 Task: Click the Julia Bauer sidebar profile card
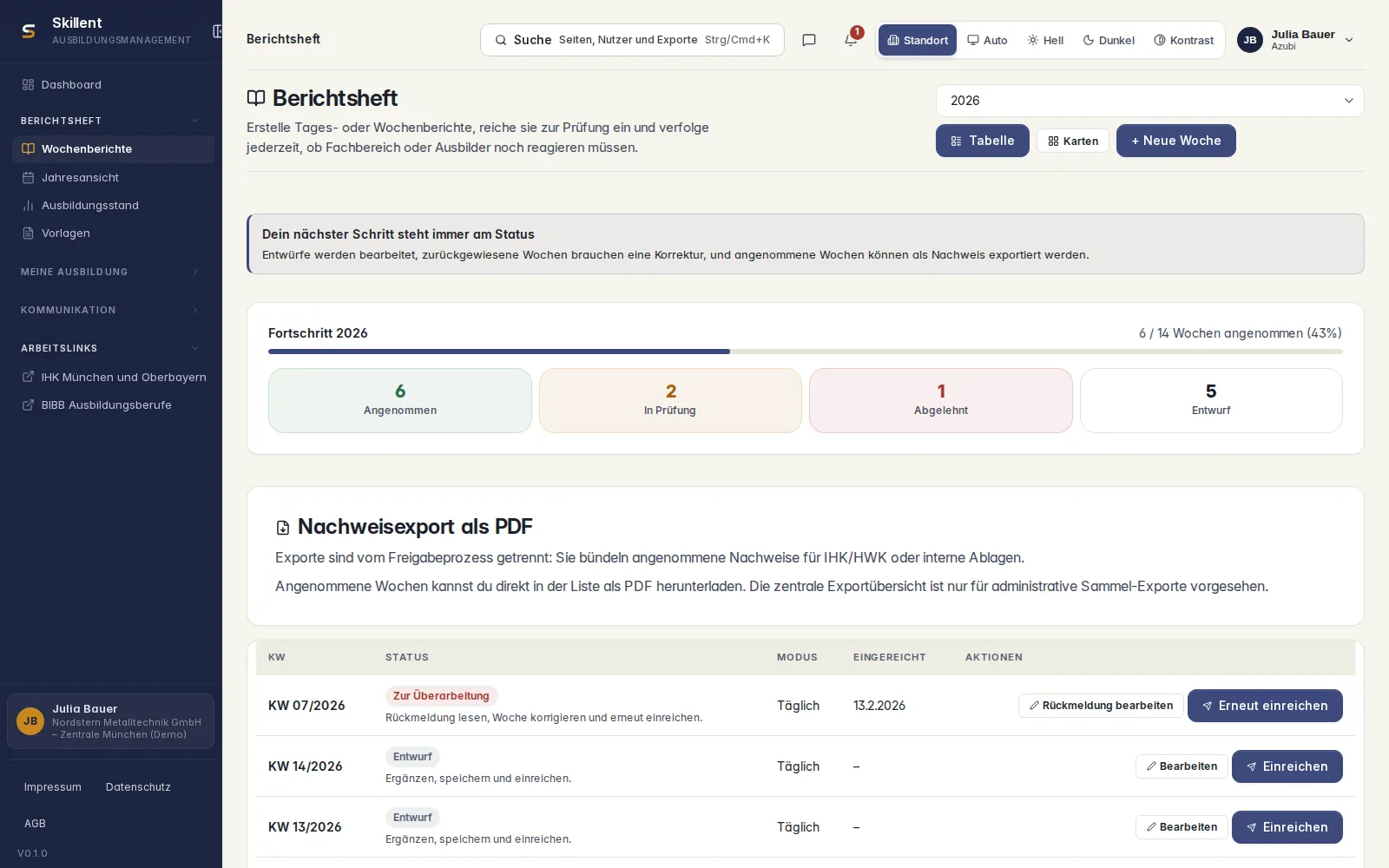click(110, 721)
